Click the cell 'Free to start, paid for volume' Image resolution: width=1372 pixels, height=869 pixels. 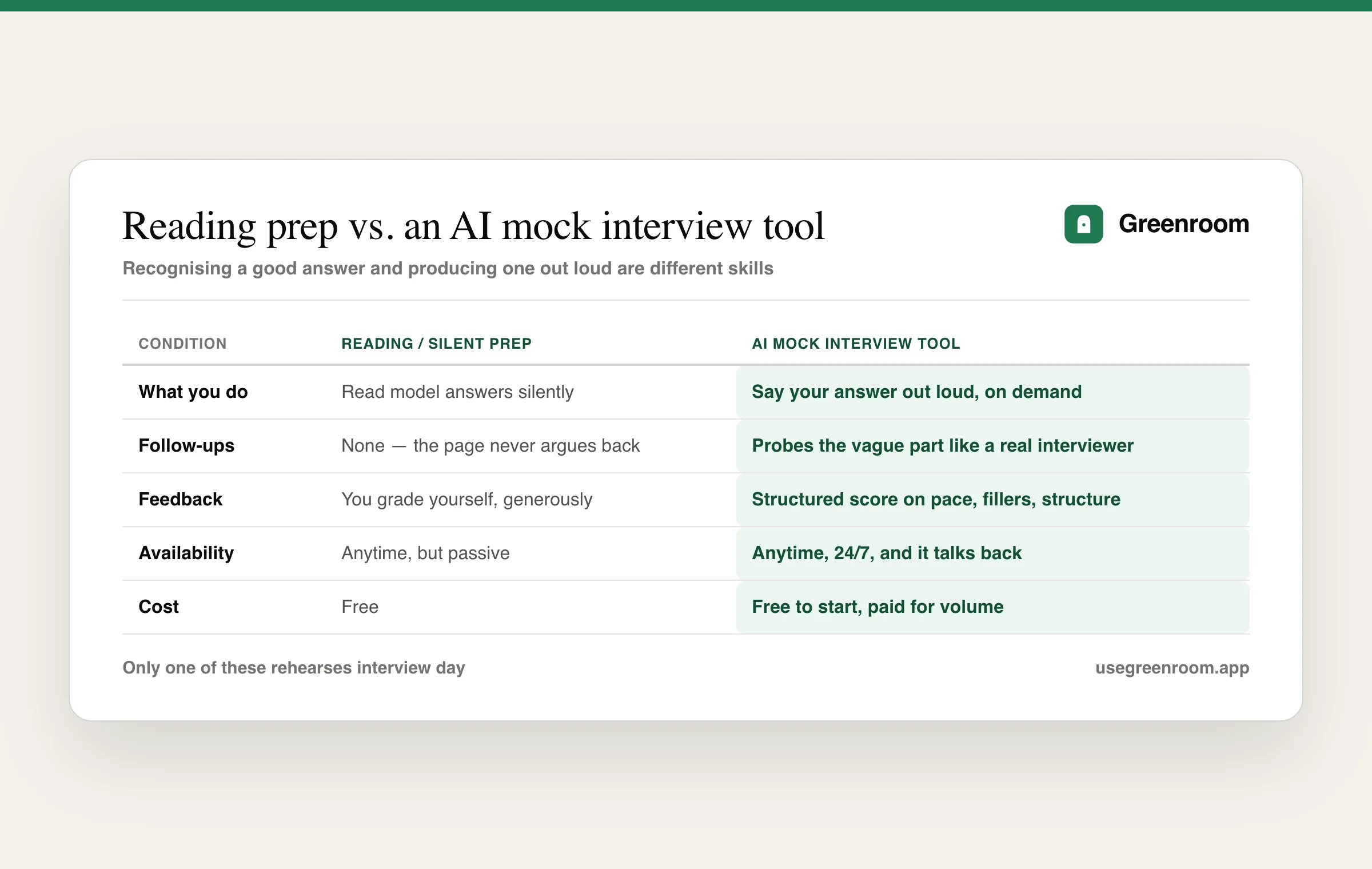pos(992,607)
